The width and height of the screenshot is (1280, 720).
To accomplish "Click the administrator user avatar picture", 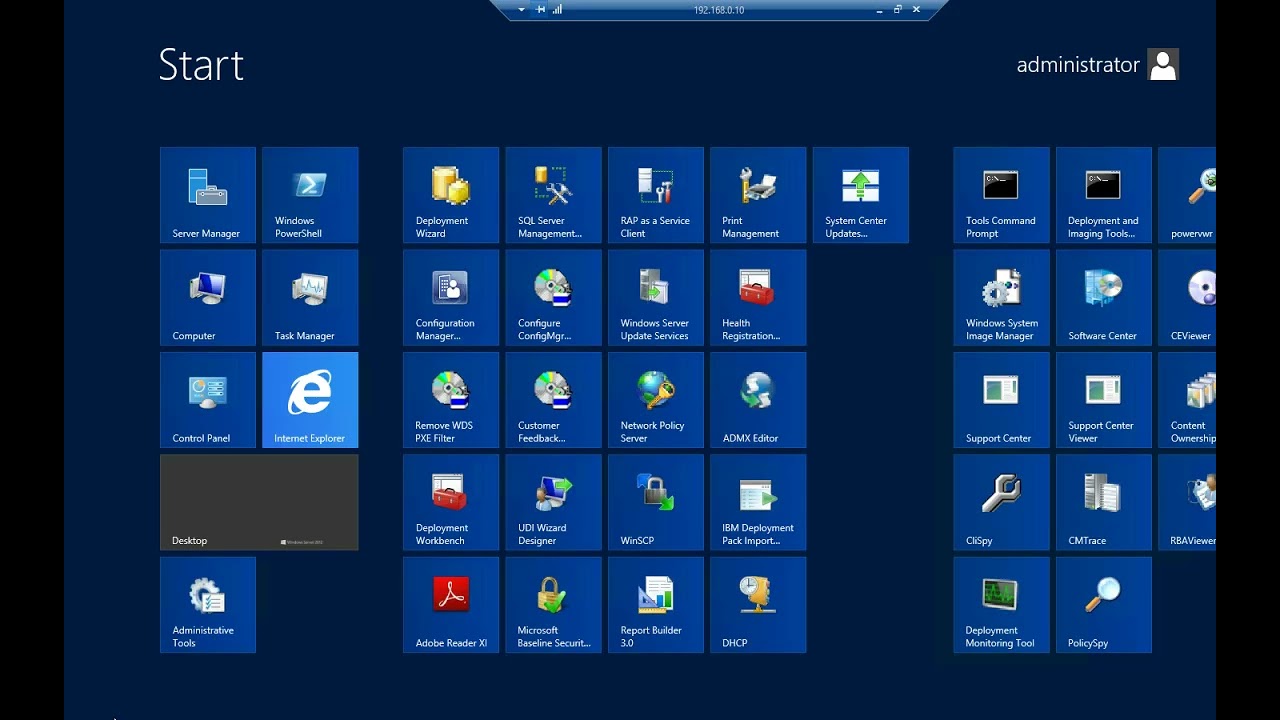I will 1163,64.
